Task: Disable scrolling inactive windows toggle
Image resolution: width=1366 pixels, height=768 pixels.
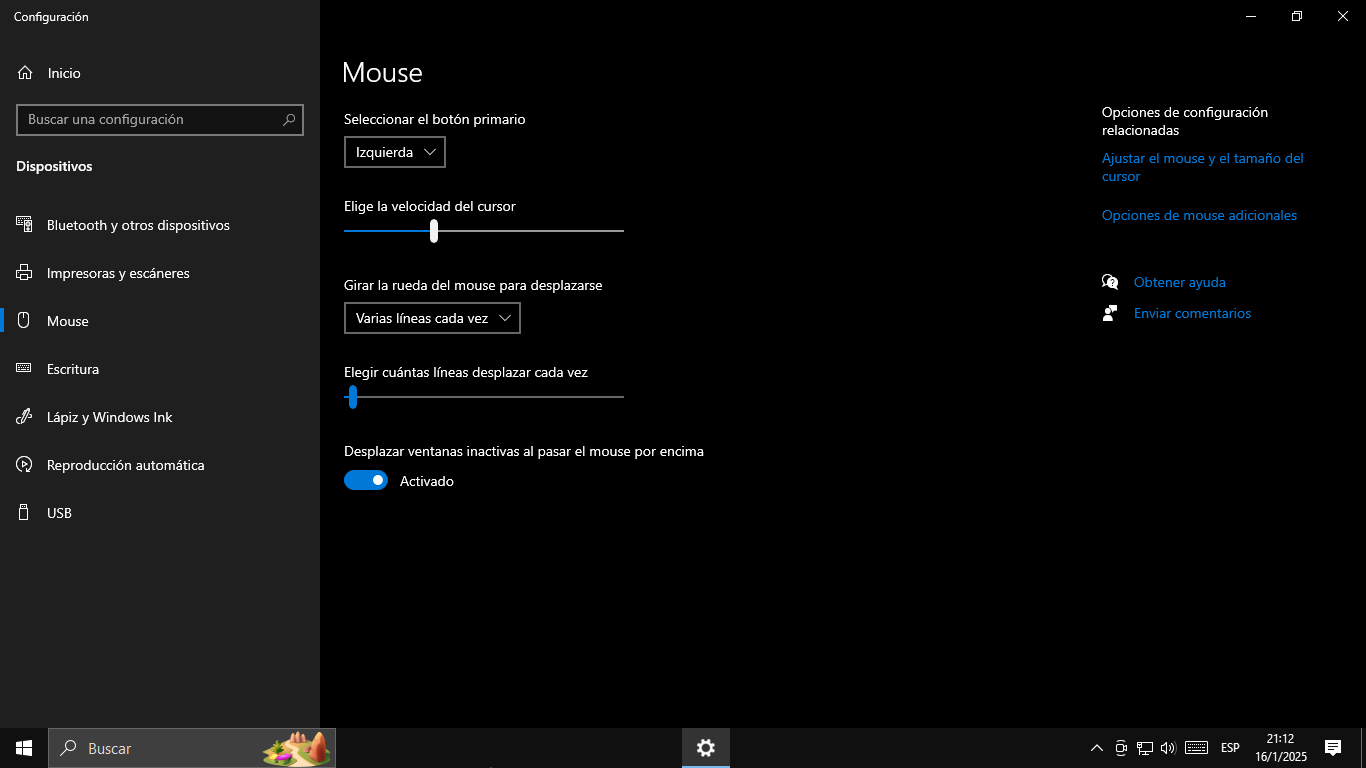Action: [x=366, y=481]
